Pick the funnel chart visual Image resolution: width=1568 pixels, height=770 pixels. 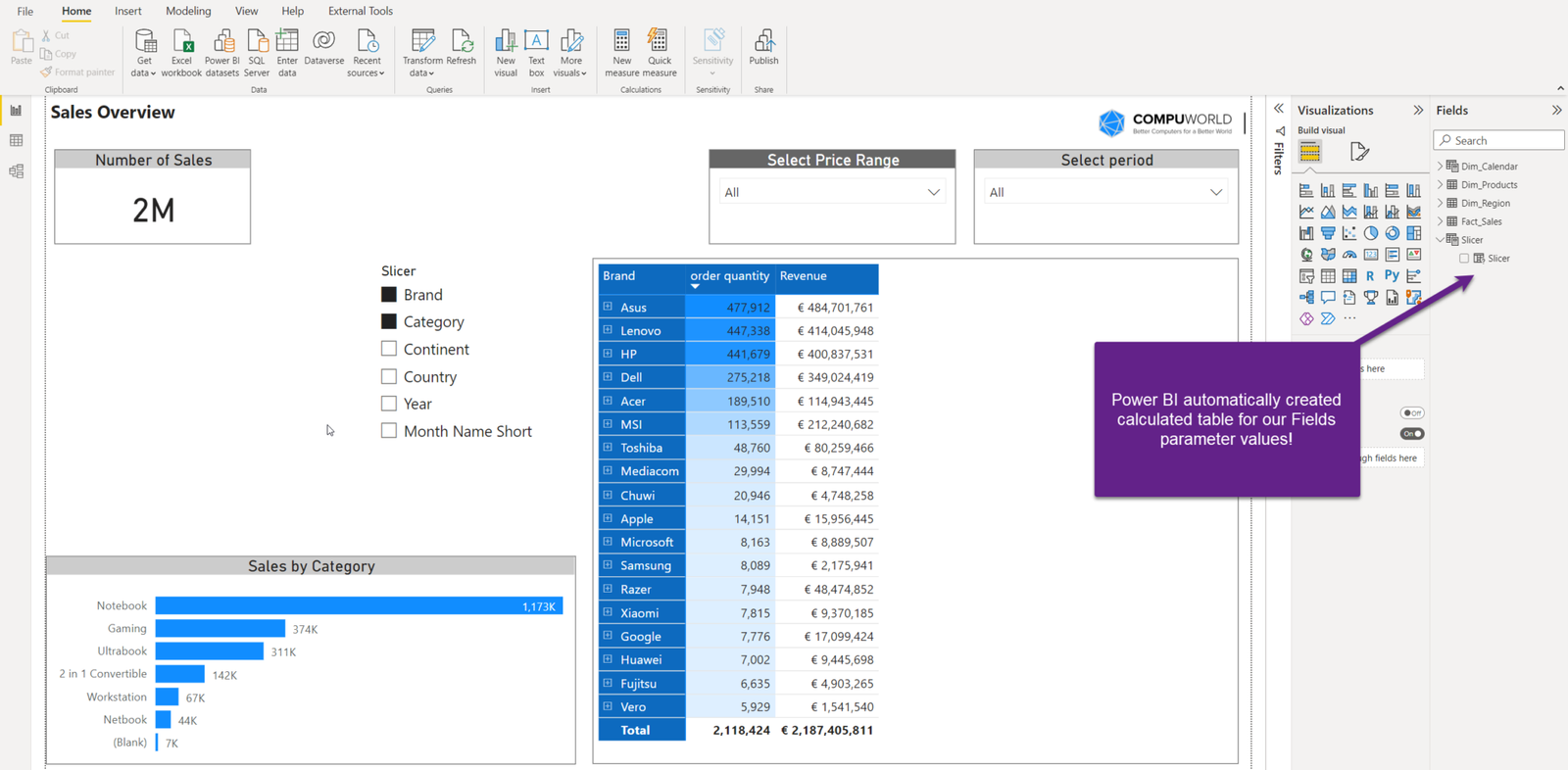(x=1328, y=233)
